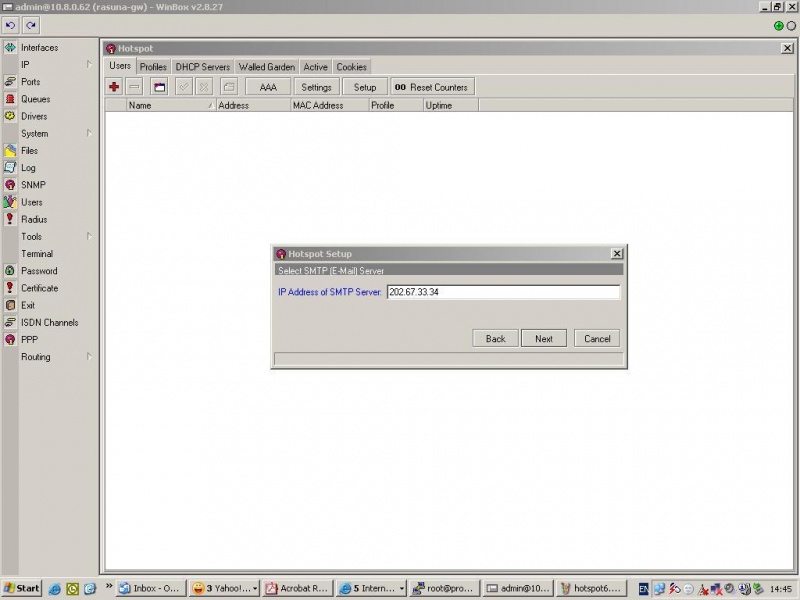This screenshot has height=600, width=800.
Task: Expand the IP submenu
Action: click(25, 64)
